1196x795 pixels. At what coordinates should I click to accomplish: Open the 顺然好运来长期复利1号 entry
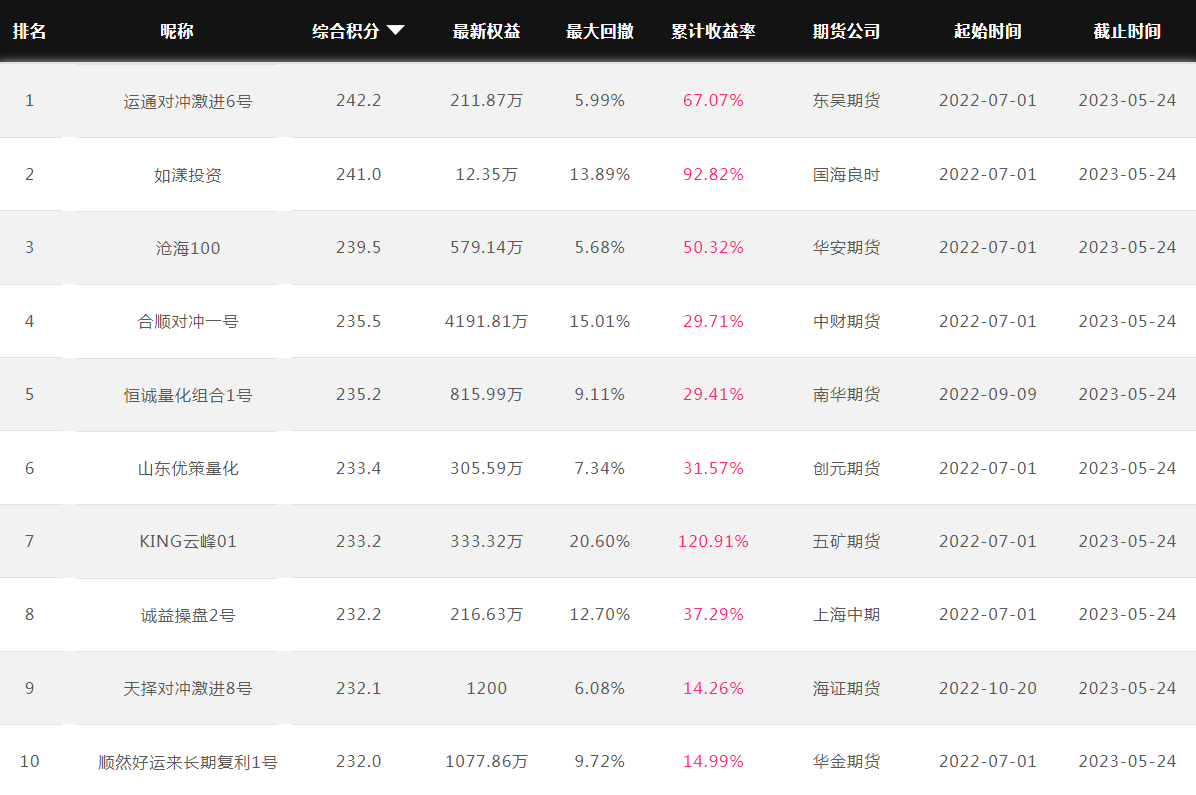point(188,761)
